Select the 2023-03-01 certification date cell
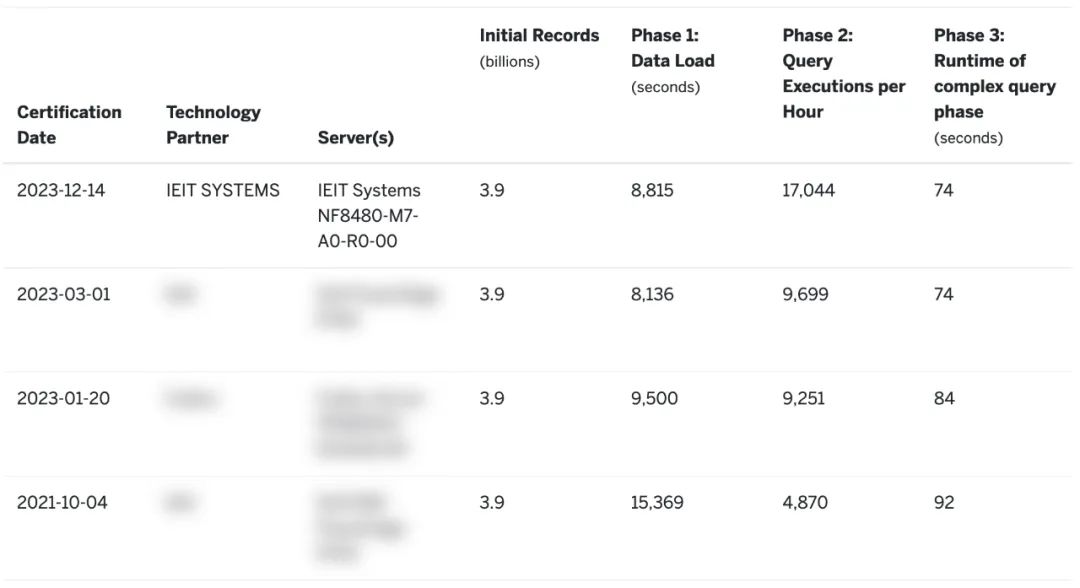The width and height of the screenshot is (1080, 588). point(63,294)
